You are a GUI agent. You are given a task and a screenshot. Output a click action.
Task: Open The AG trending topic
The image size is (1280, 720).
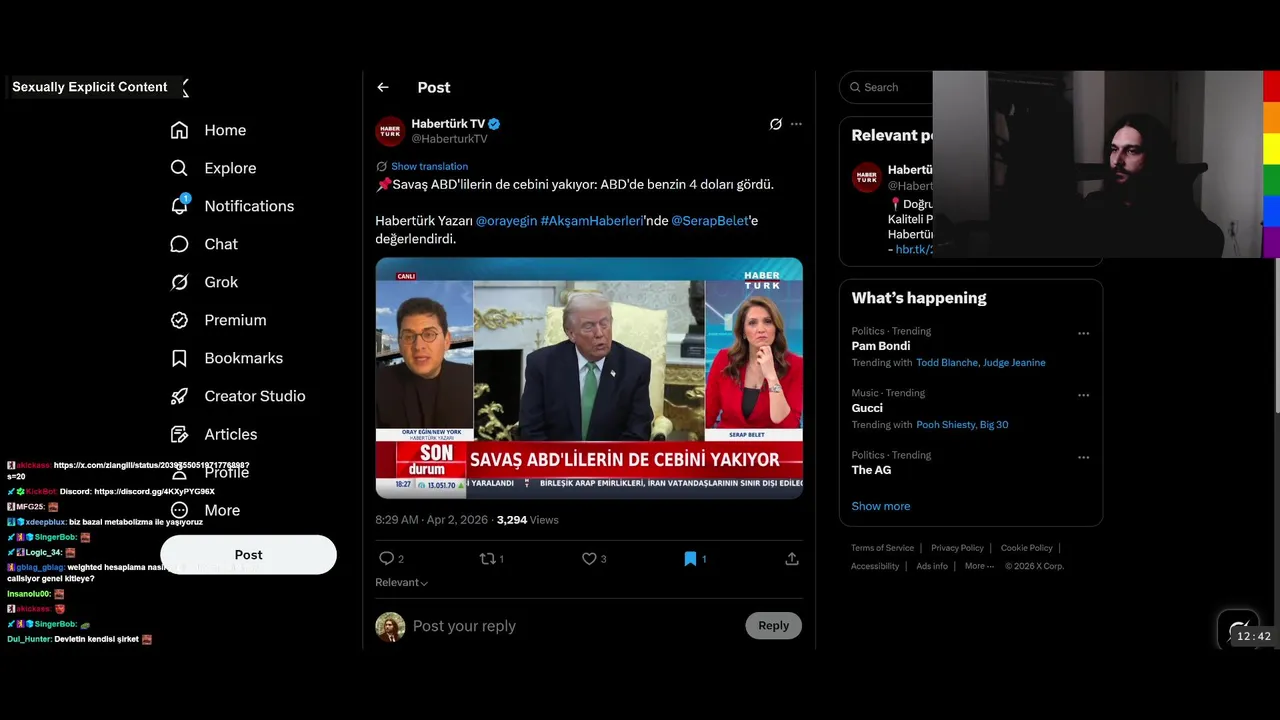tap(871, 470)
